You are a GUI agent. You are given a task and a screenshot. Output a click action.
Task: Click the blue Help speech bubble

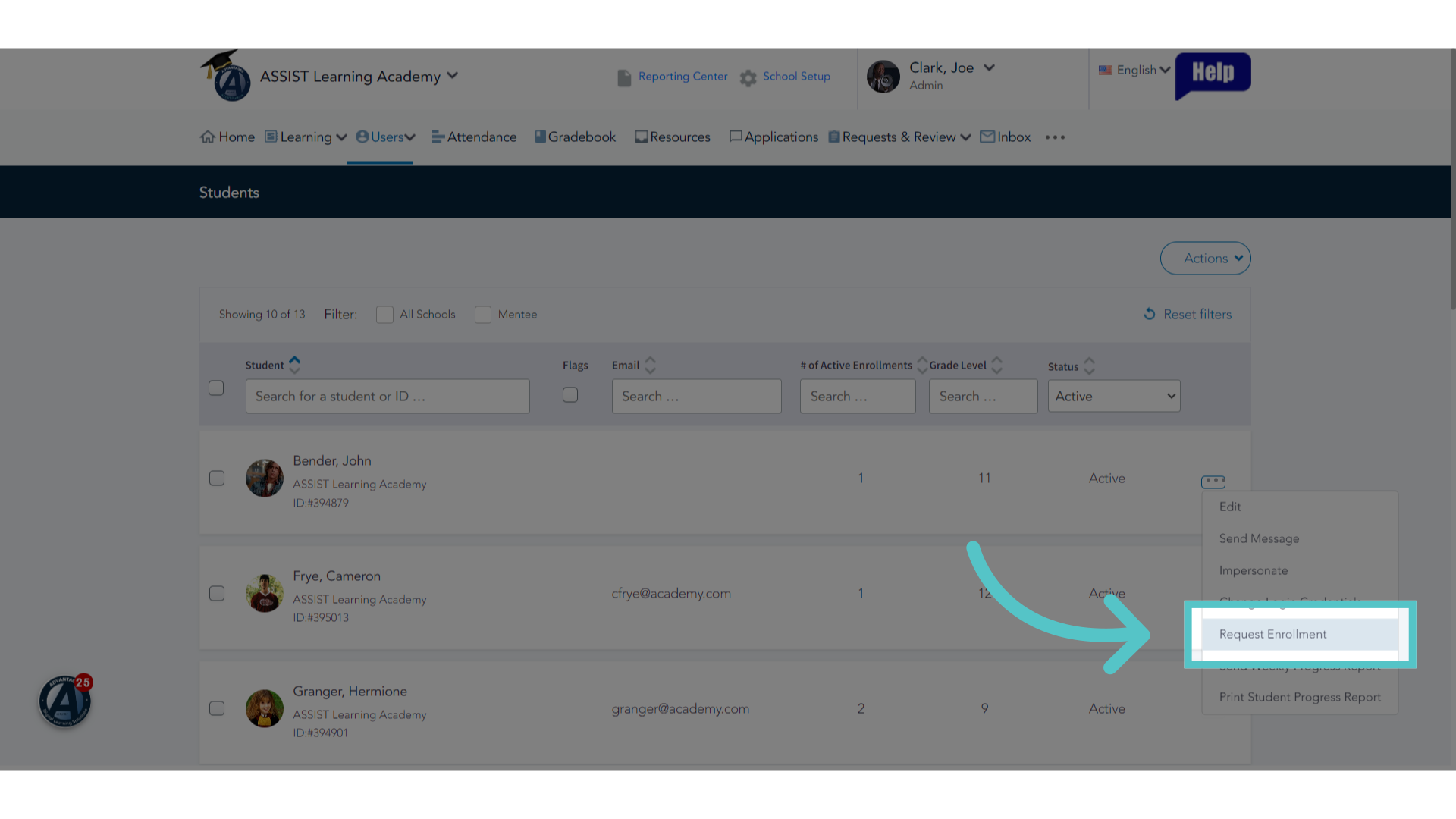pos(1213,75)
